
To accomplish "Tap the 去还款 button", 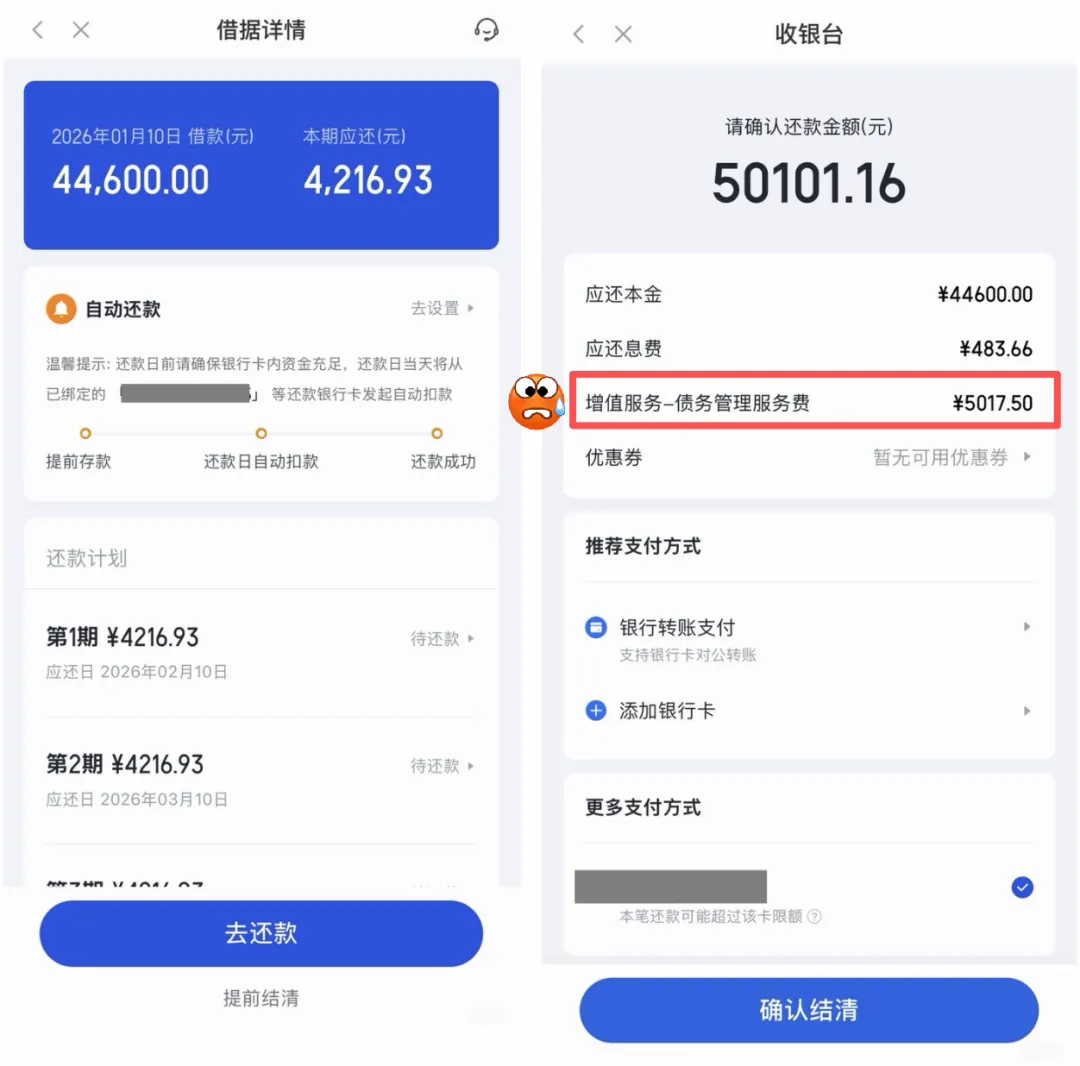I will click(x=261, y=933).
